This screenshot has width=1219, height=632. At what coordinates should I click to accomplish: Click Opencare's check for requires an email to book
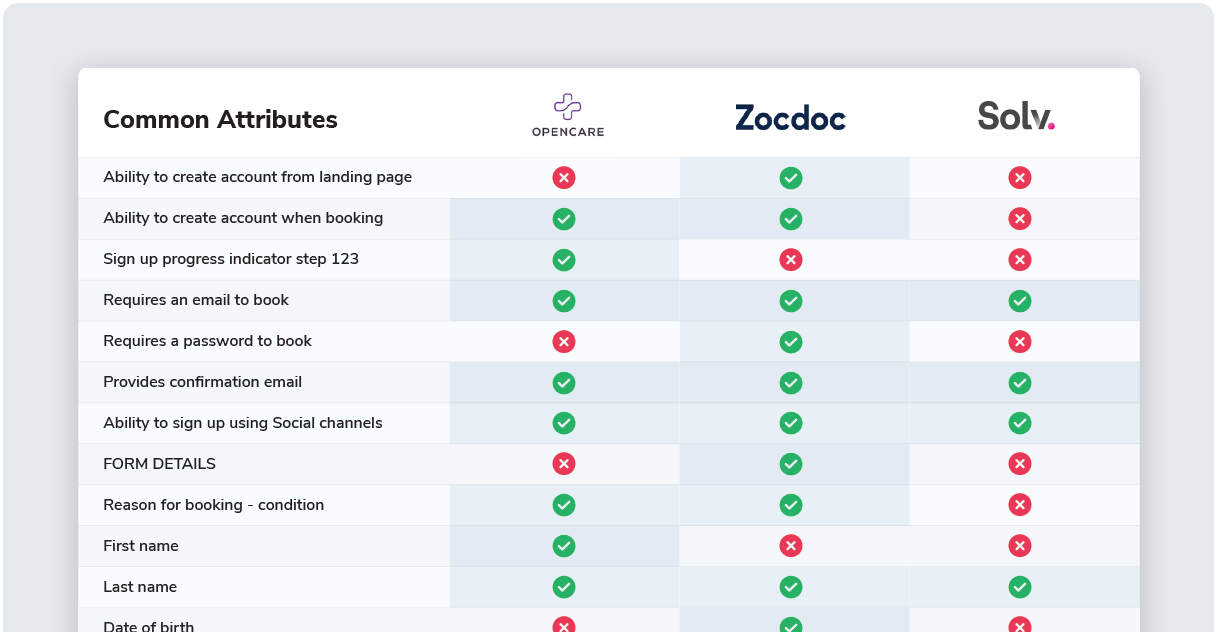click(564, 301)
